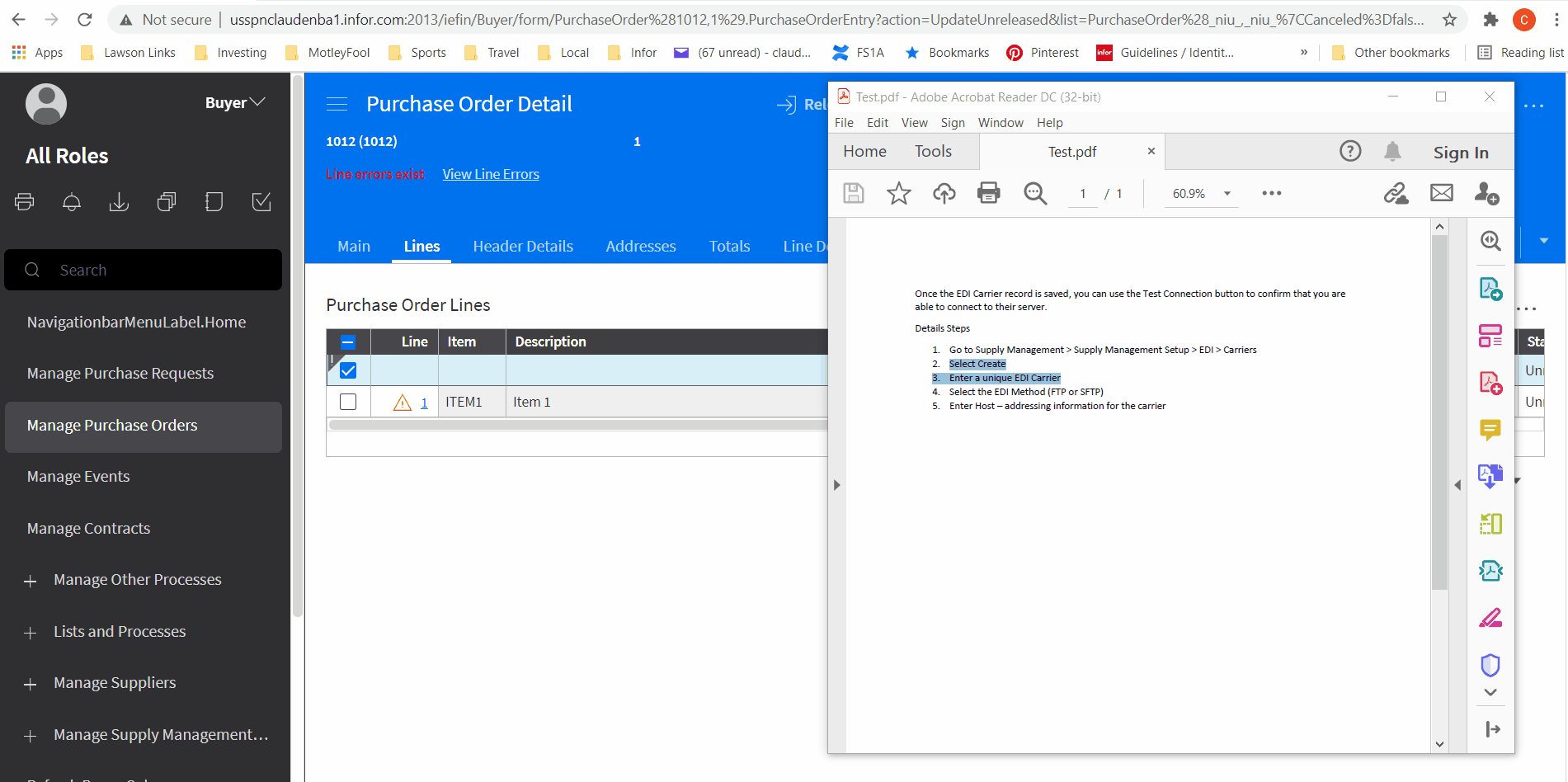
Task: Uncheck the selected first line checkbox
Action: [x=348, y=370]
